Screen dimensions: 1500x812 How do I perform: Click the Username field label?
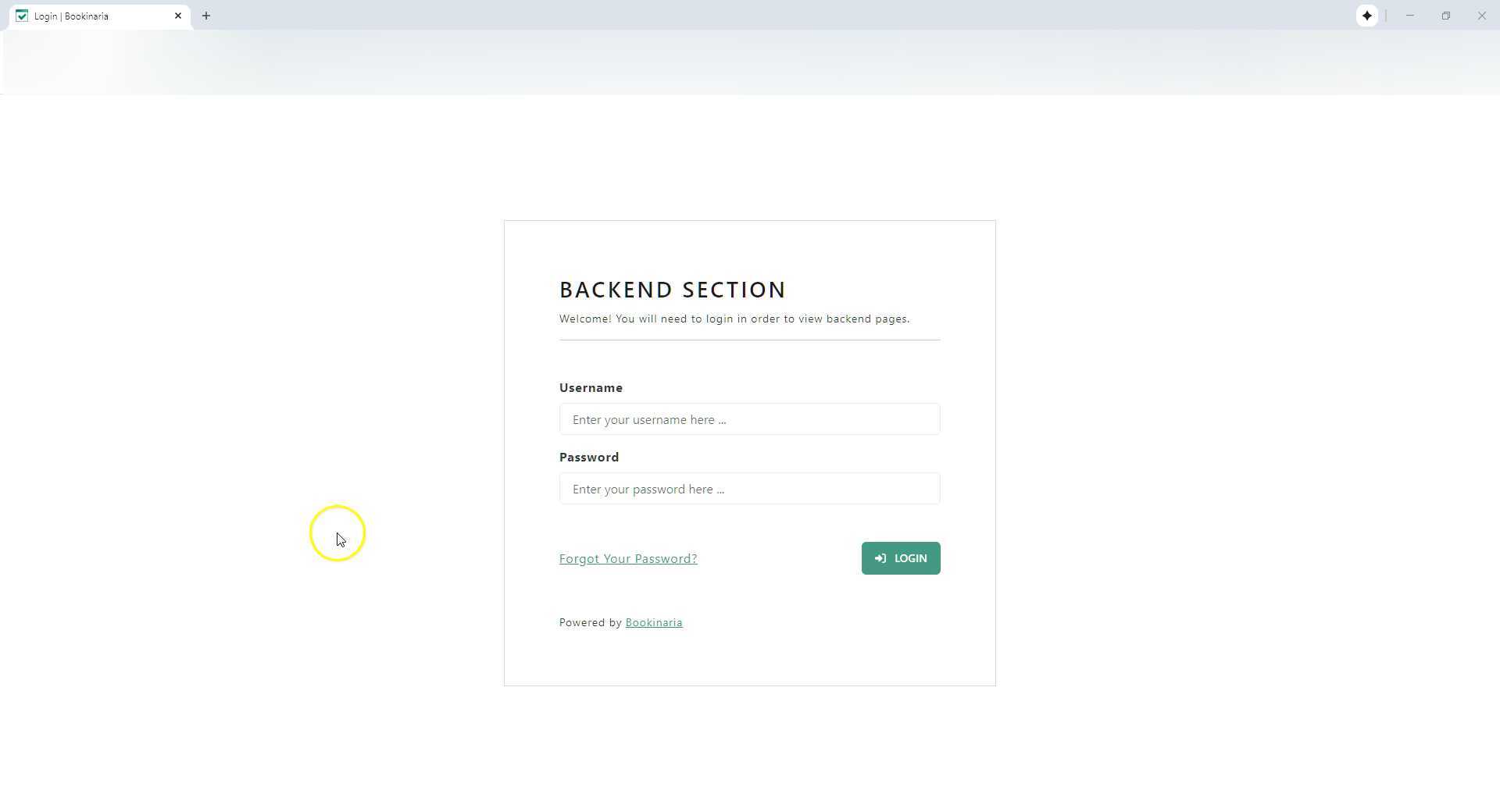pyautogui.click(x=591, y=387)
